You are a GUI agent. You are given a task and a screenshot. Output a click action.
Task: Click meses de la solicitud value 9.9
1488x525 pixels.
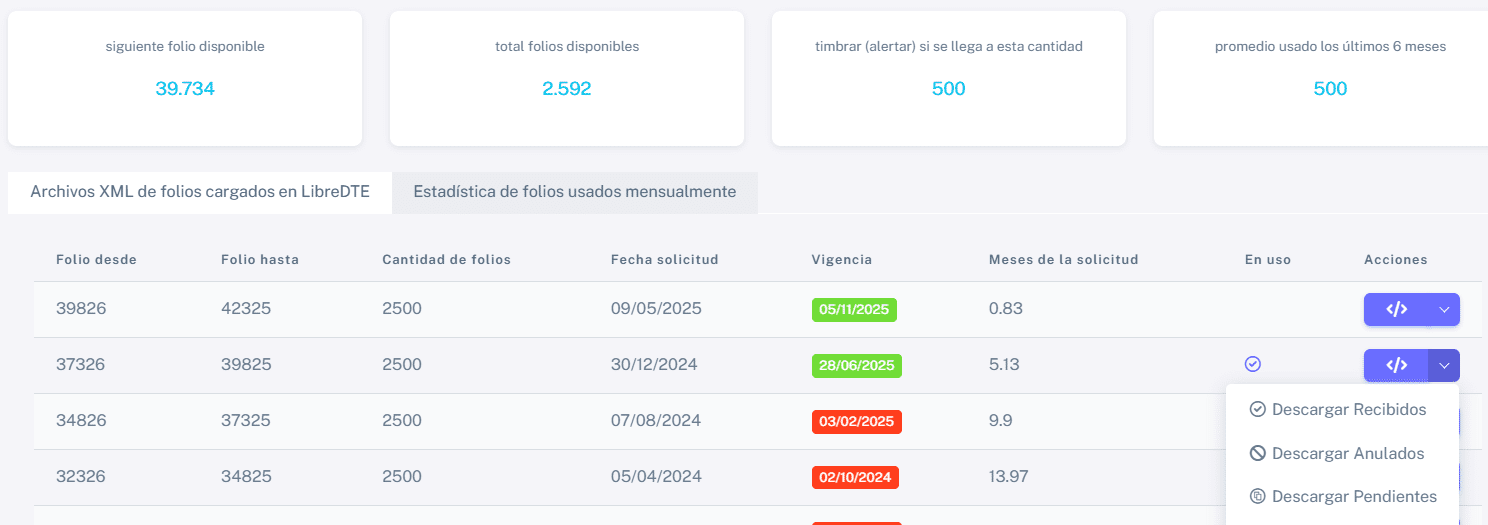[1000, 421]
